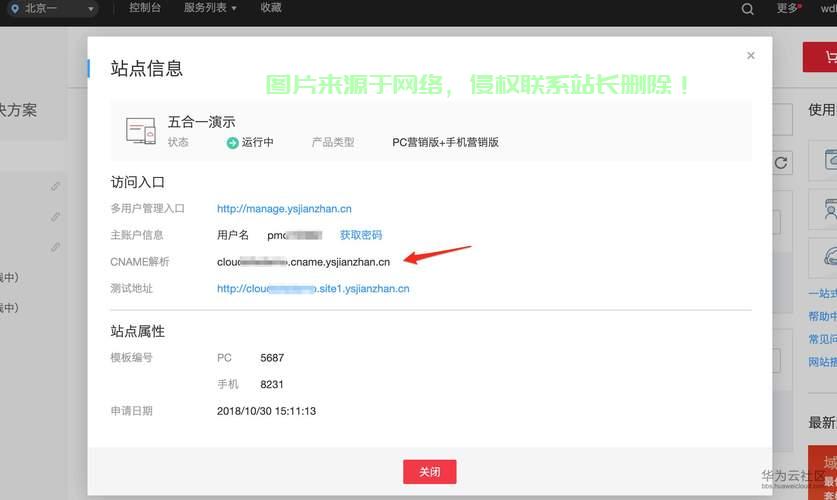Open the 更多 menu in top bar
Screen dimensions: 837x500
pyautogui.click(x=789, y=8)
